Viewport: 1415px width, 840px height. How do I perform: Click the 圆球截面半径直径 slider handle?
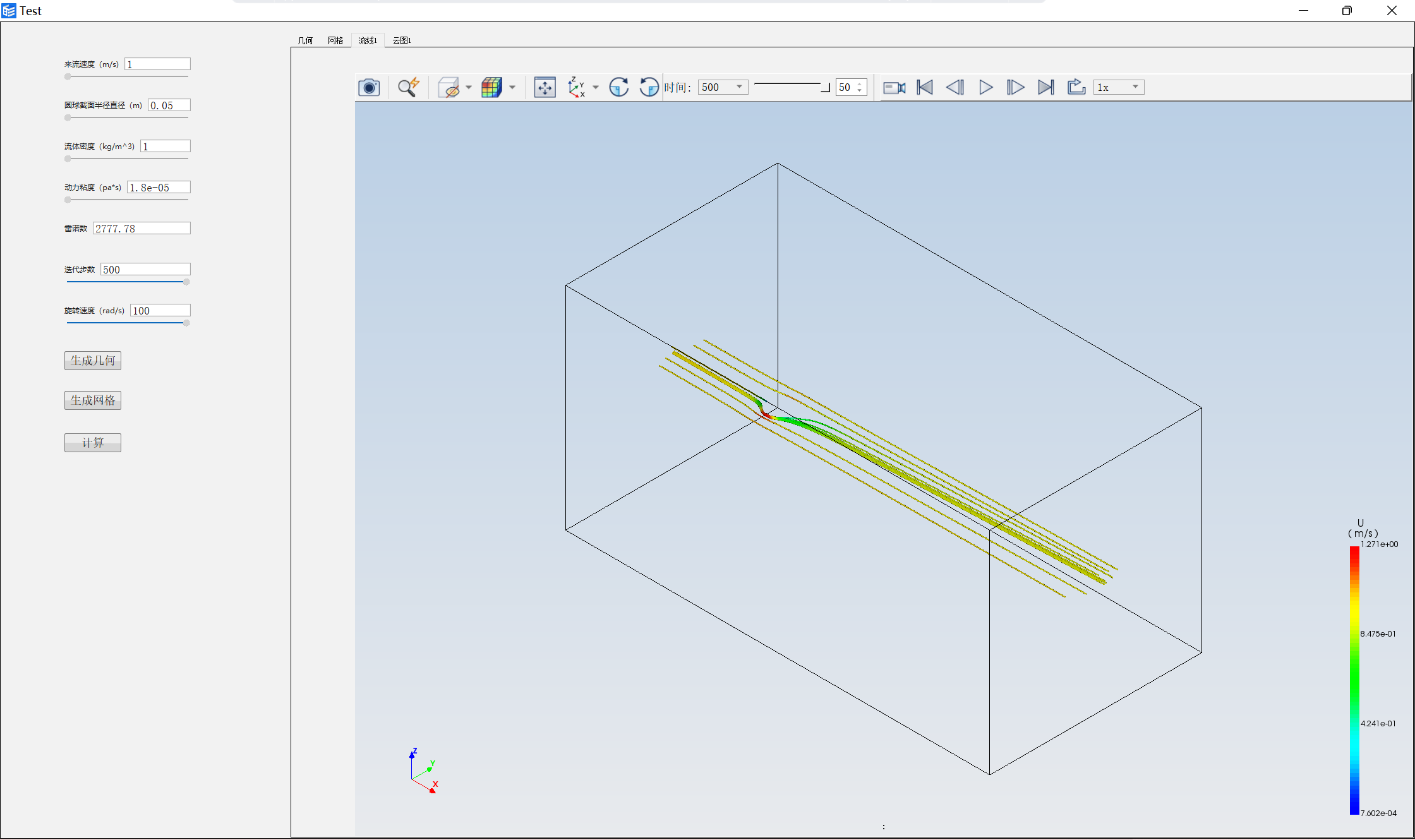pyautogui.click(x=68, y=117)
